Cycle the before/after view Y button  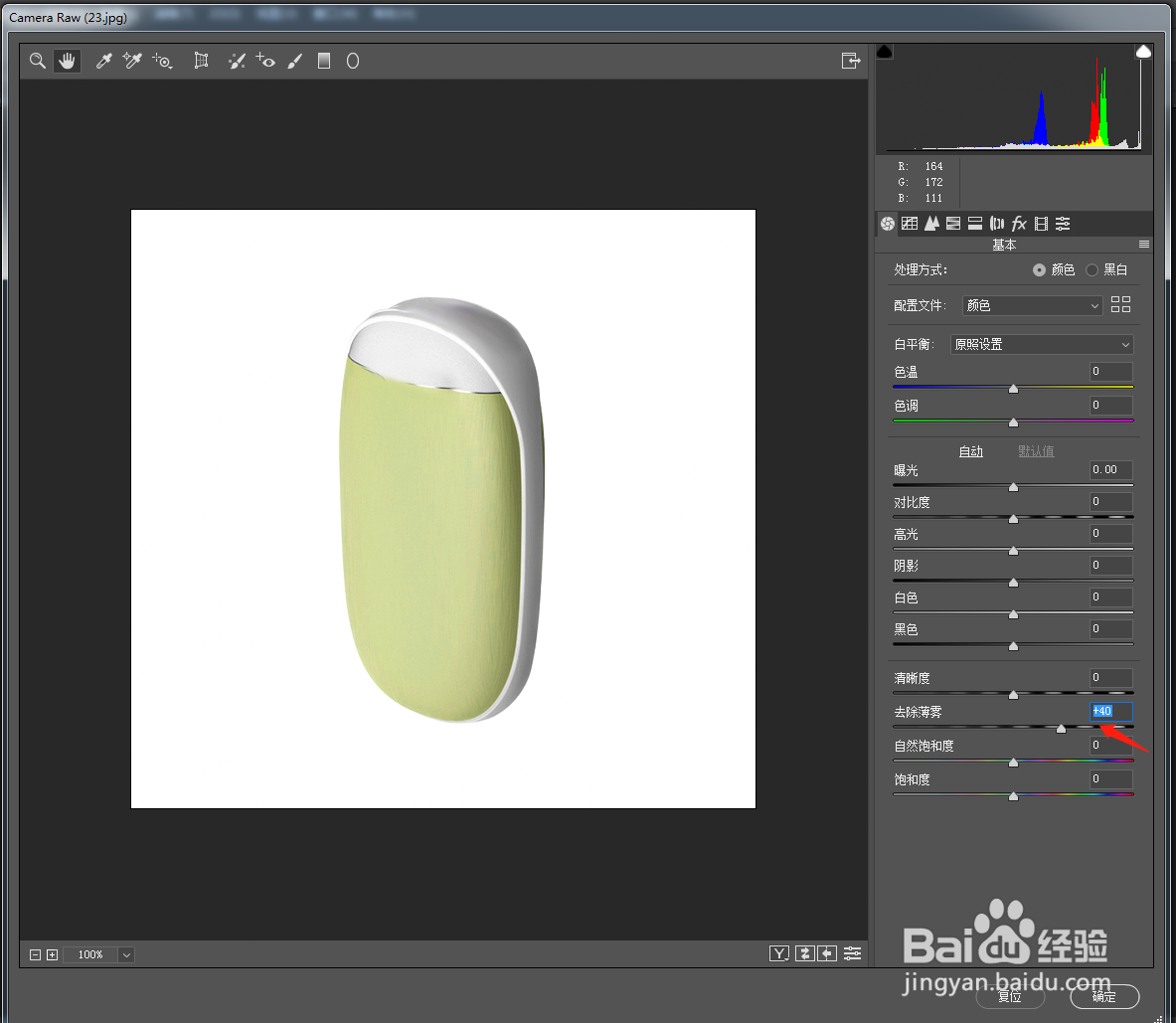(x=779, y=953)
